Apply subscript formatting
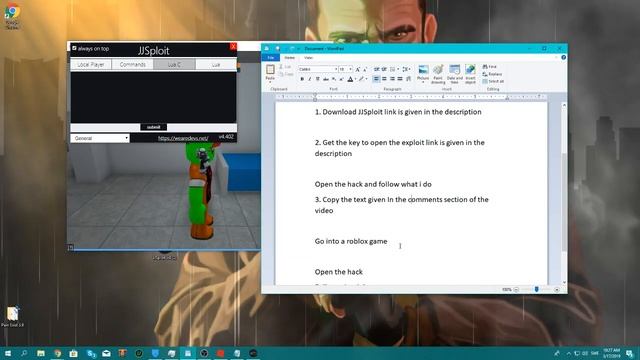 pos(334,79)
